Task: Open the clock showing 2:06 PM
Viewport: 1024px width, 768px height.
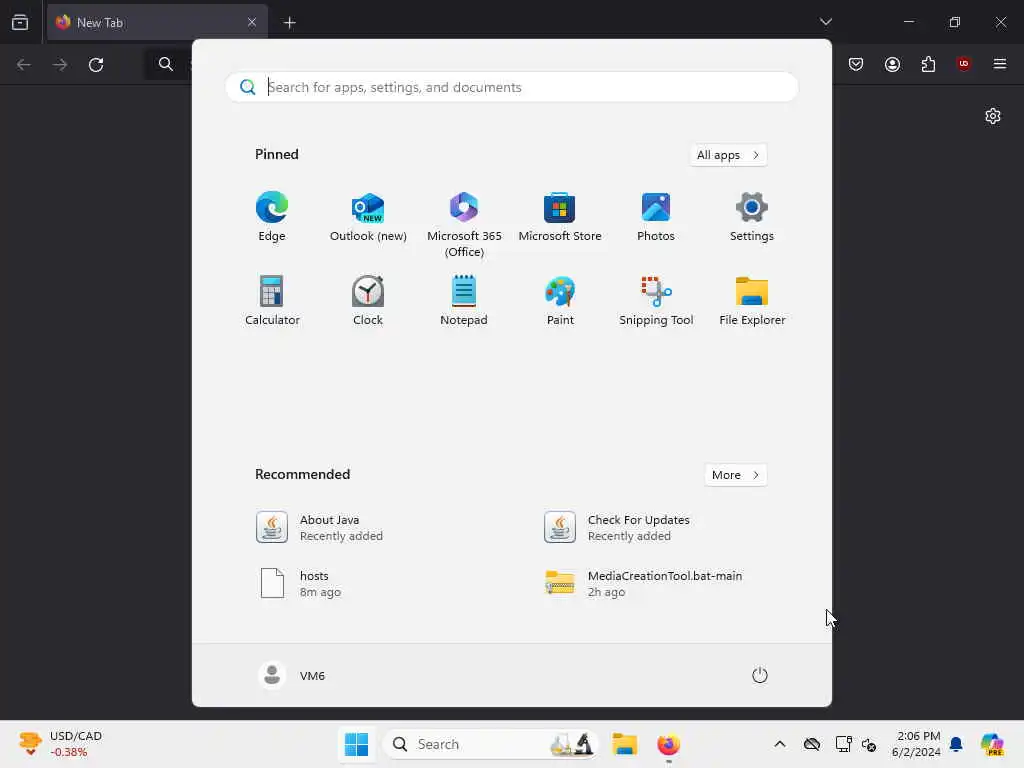Action: (916, 744)
